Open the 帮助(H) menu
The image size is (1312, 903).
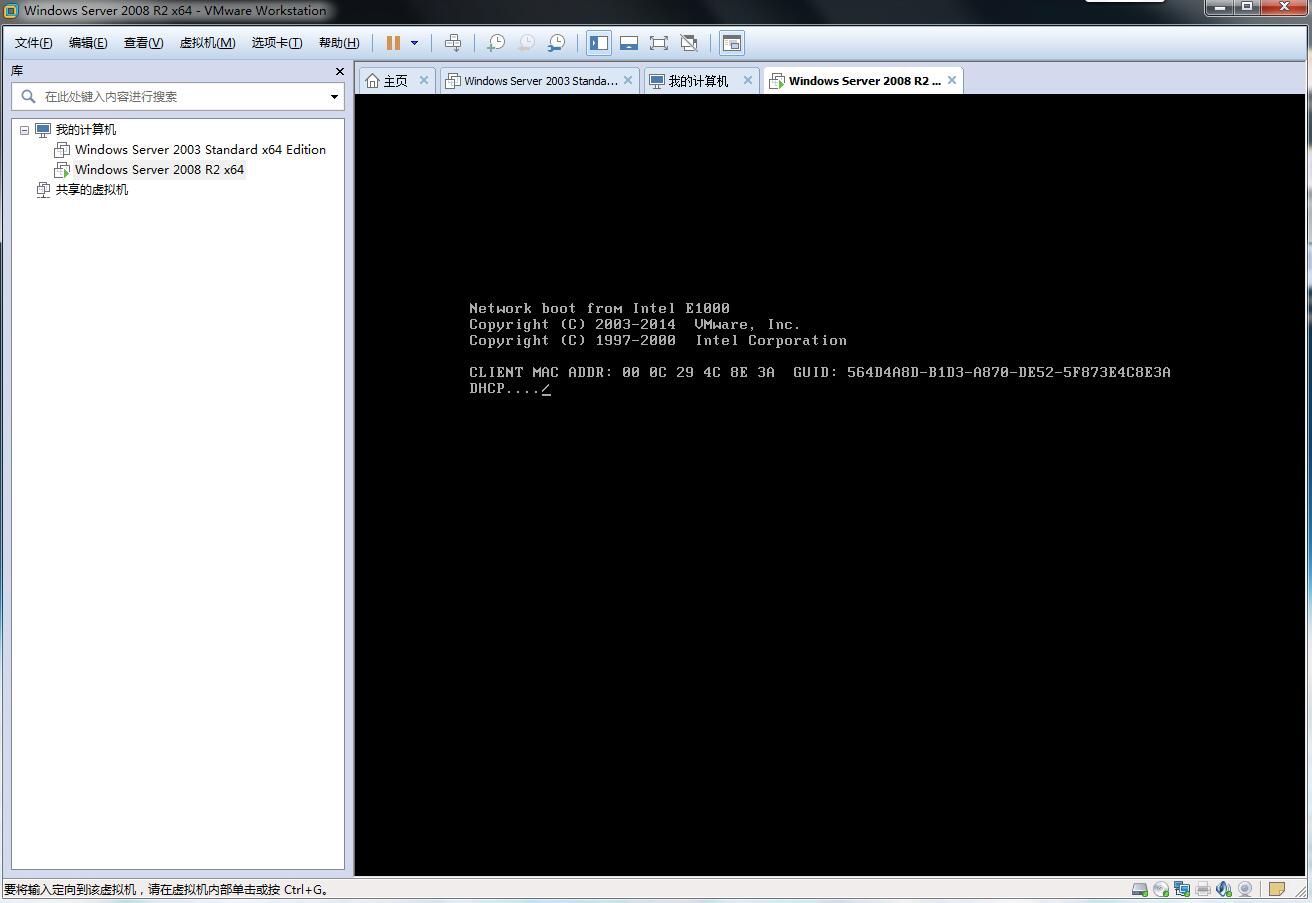click(339, 43)
